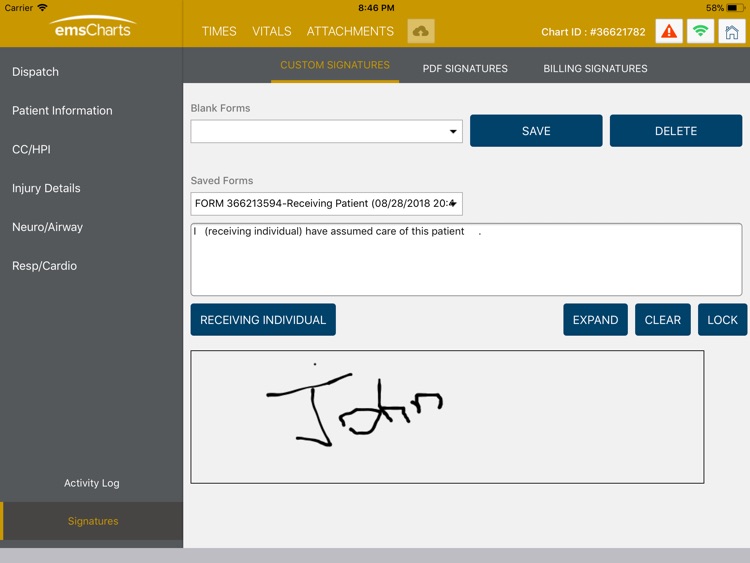Open the ATTACHMENTS menu

pyautogui.click(x=350, y=32)
